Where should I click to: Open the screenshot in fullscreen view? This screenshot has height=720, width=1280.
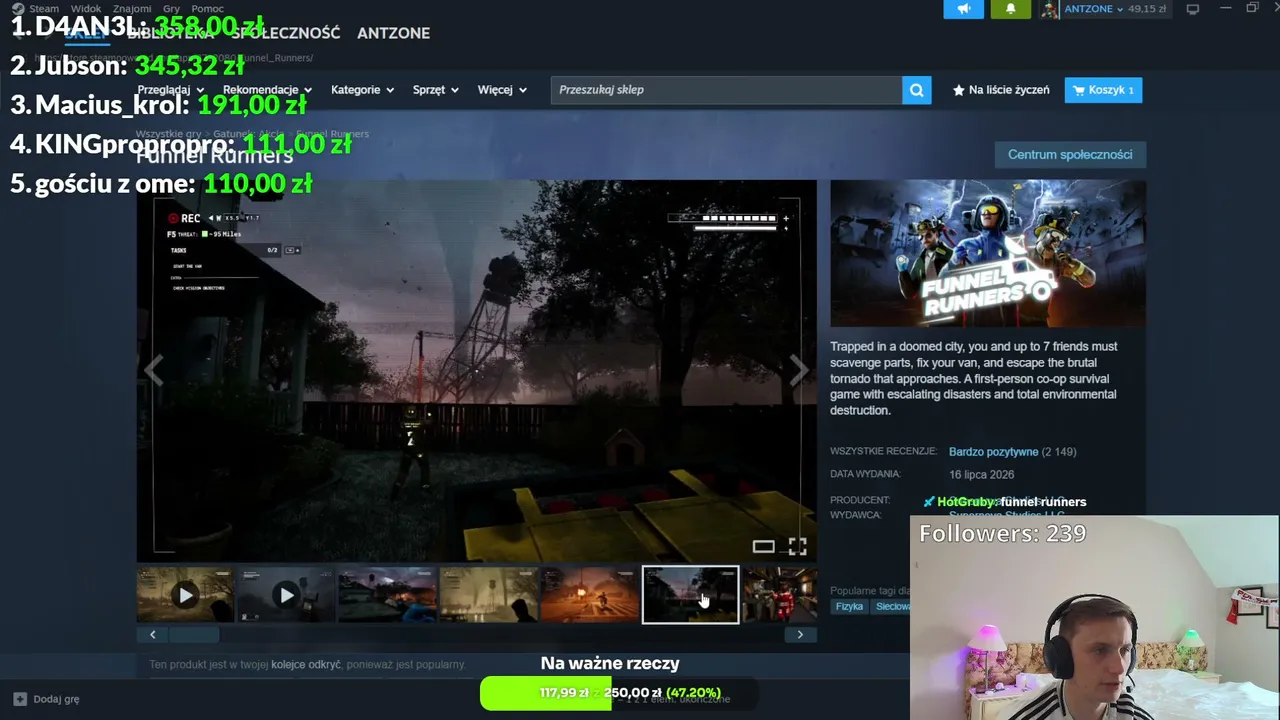[797, 546]
